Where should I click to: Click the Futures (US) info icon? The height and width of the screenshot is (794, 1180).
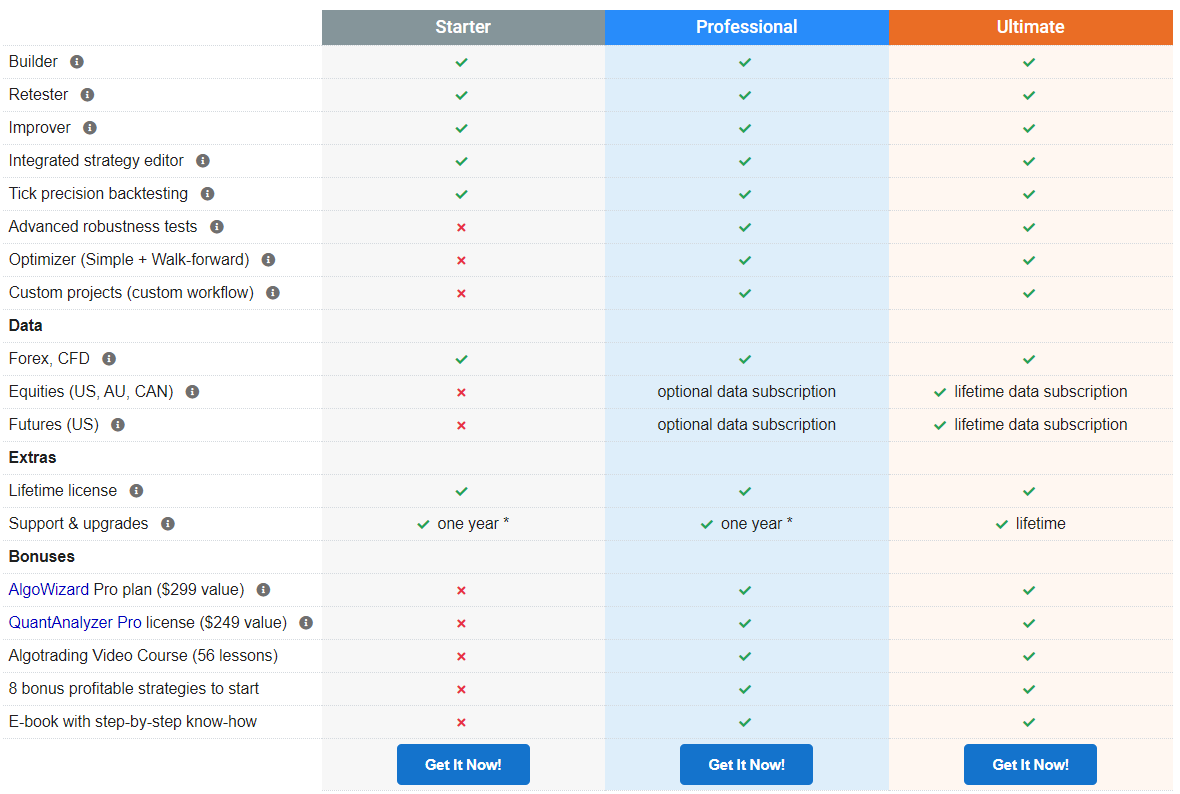118,425
